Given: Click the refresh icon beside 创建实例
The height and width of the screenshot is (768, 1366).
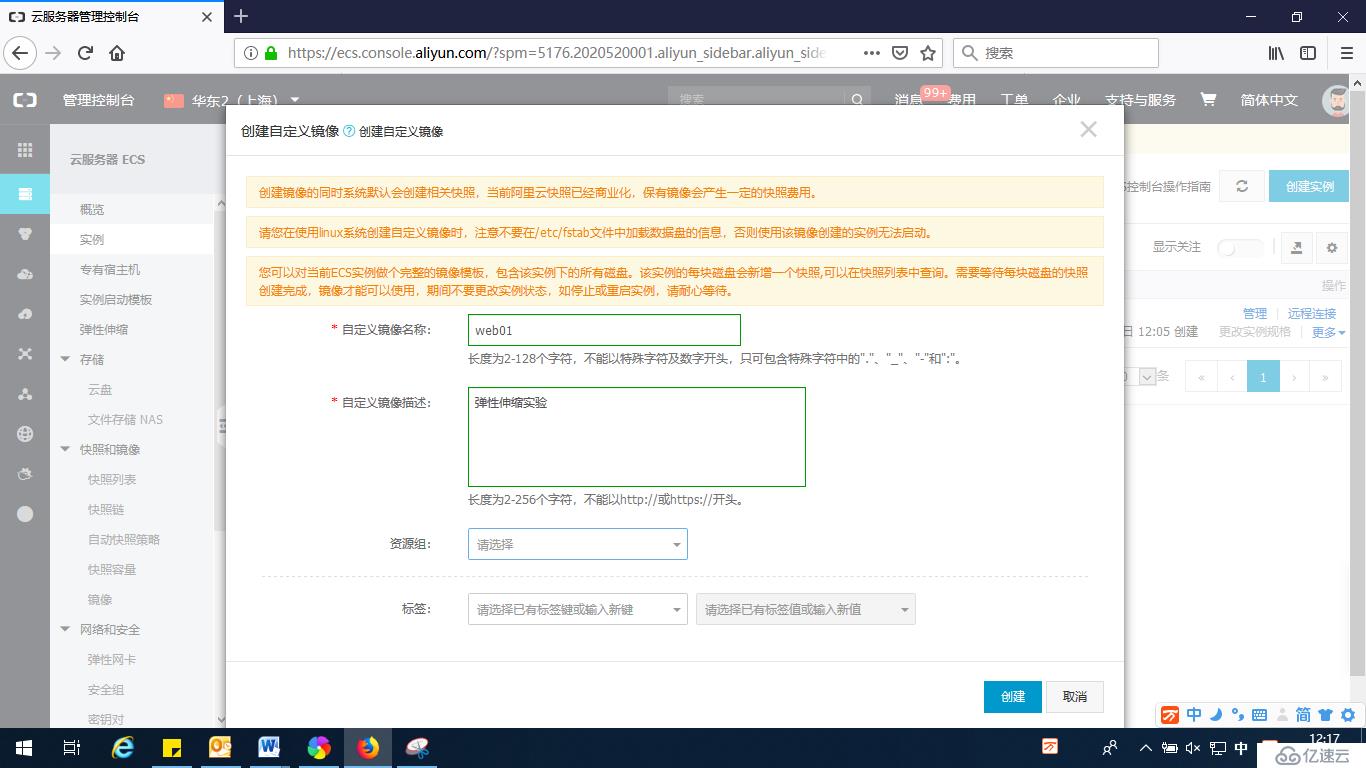Looking at the screenshot, I should [1242, 186].
